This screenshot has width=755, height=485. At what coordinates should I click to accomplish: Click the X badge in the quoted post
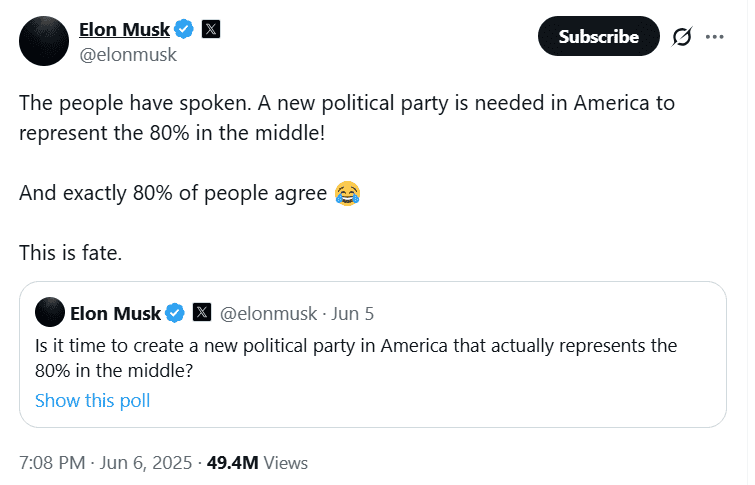(x=201, y=313)
